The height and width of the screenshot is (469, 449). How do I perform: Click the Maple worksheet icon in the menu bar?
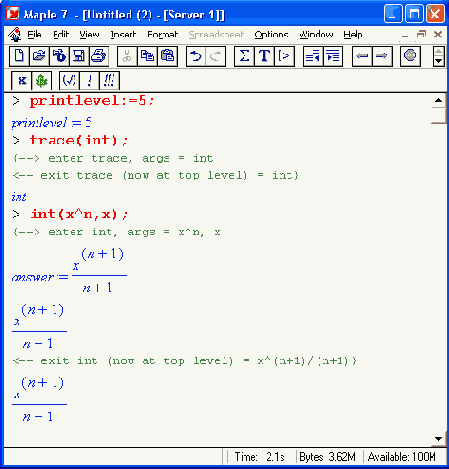[x=14, y=35]
